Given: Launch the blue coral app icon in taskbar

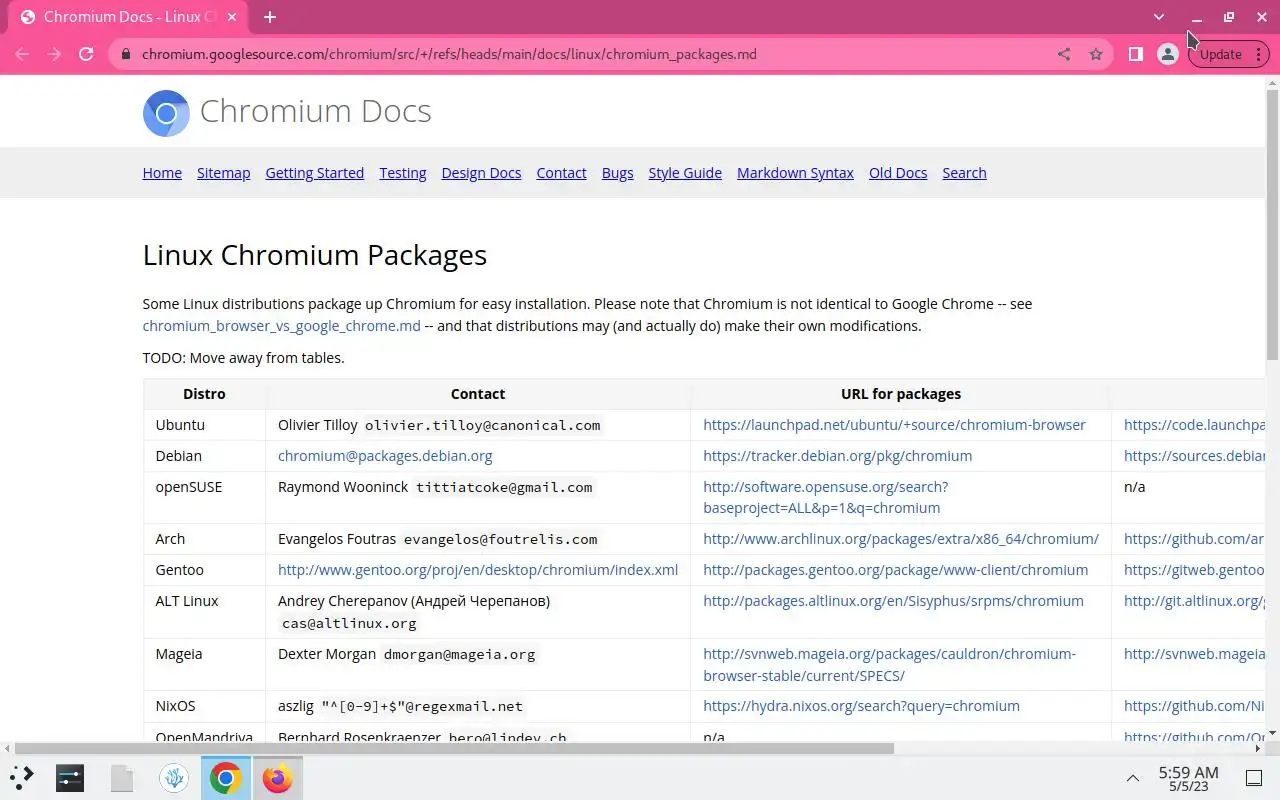Looking at the screenshot, I should [x=174, y=777].
